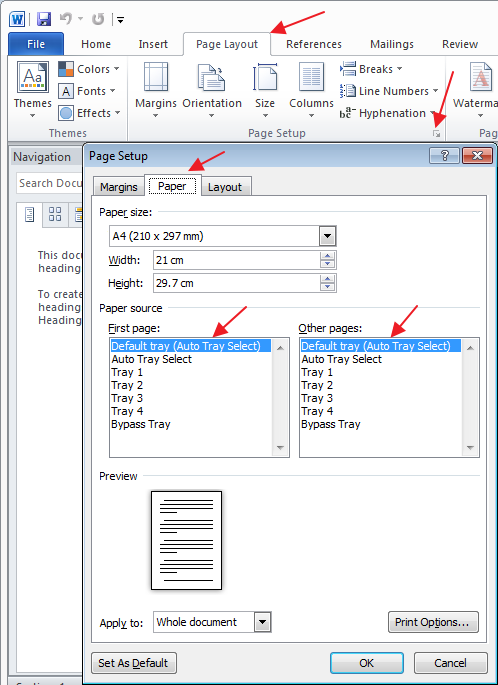Click the Help question mark button in dialog

[444, 156]
